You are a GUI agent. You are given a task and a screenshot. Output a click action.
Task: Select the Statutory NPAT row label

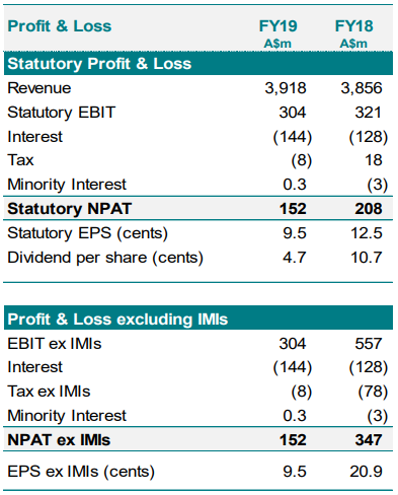pyautogui.click(x=70, y=209)
